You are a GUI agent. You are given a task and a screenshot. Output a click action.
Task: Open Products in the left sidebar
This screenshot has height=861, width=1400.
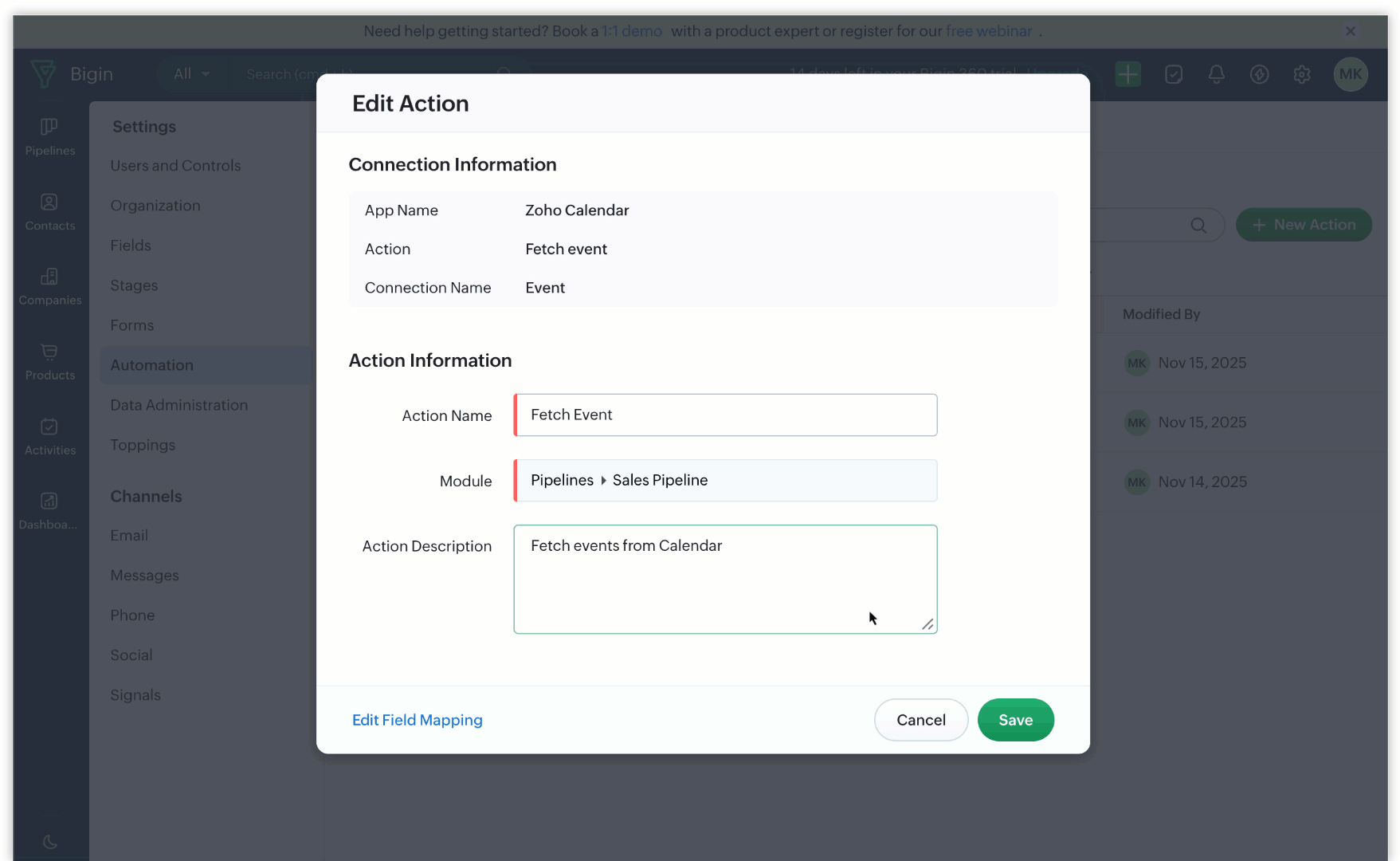coord(49,362)
